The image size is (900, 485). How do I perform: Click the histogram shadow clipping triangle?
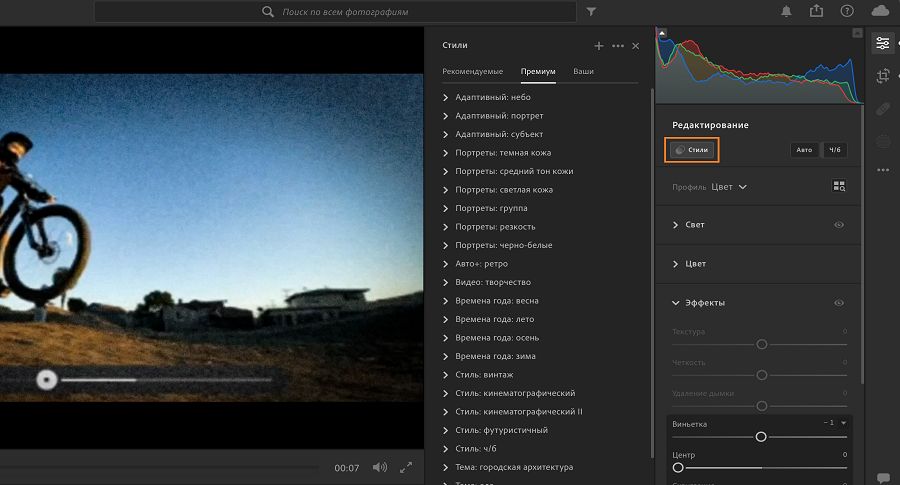(x=662, y=33)
